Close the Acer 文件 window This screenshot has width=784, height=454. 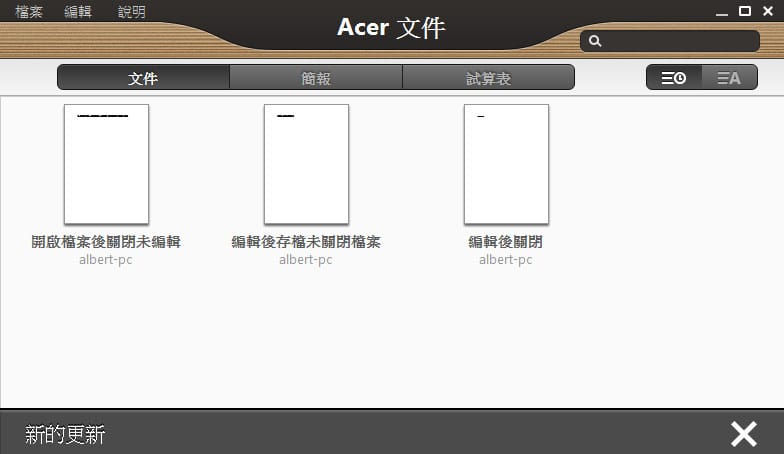[x=768, y=11]
